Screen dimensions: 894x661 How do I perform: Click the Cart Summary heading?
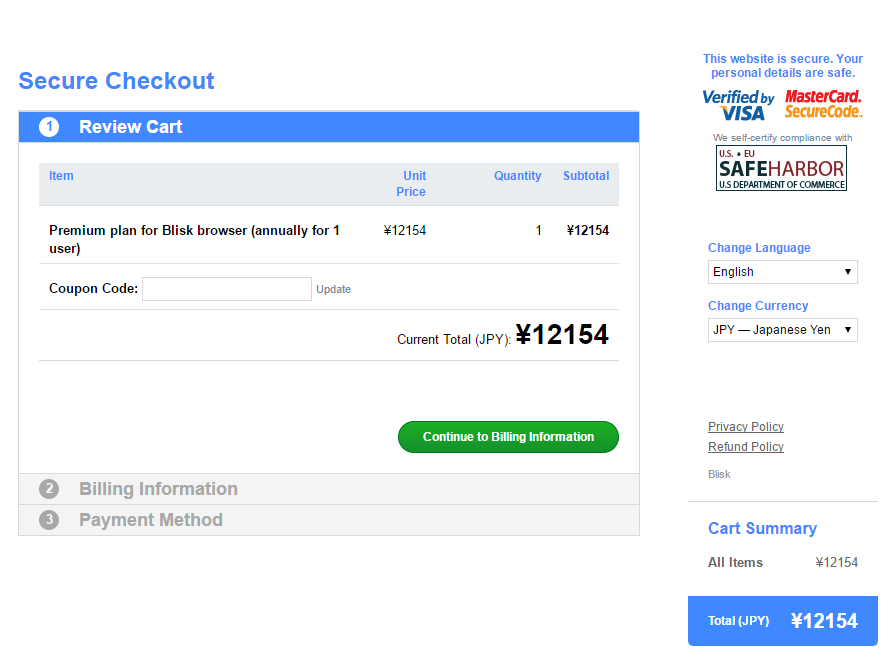click(762, 529)
